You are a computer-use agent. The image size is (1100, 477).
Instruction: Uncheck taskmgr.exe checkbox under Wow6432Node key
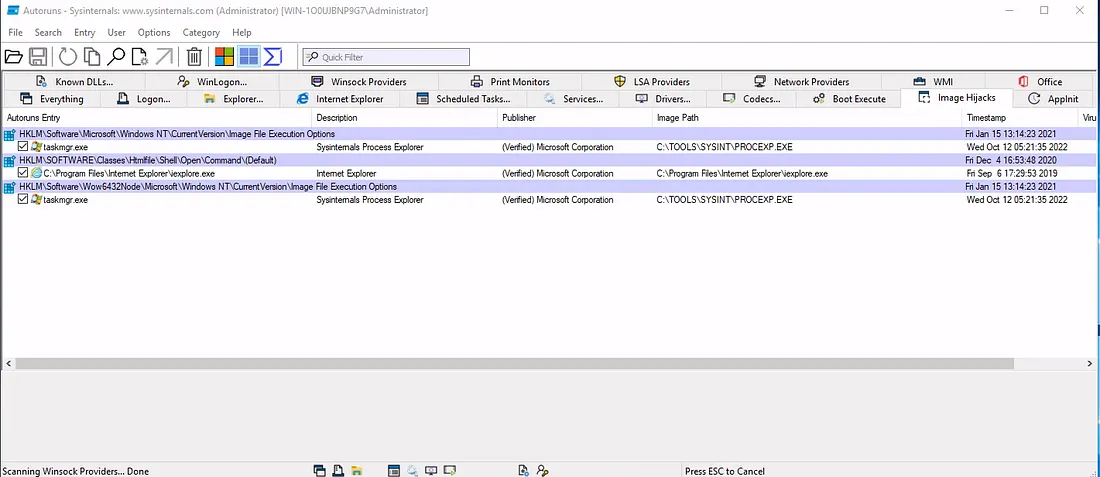24,199
